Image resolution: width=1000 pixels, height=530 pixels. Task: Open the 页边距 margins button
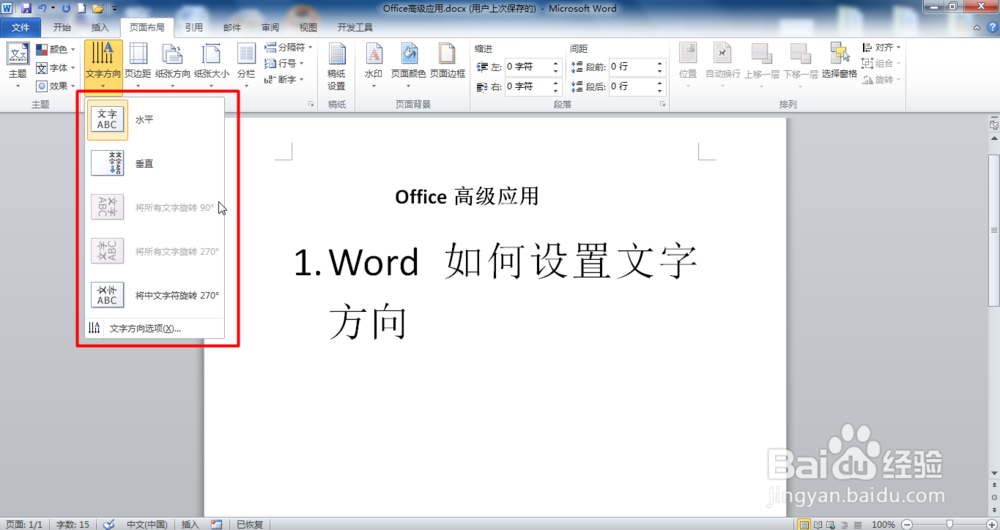pos(138,66)
